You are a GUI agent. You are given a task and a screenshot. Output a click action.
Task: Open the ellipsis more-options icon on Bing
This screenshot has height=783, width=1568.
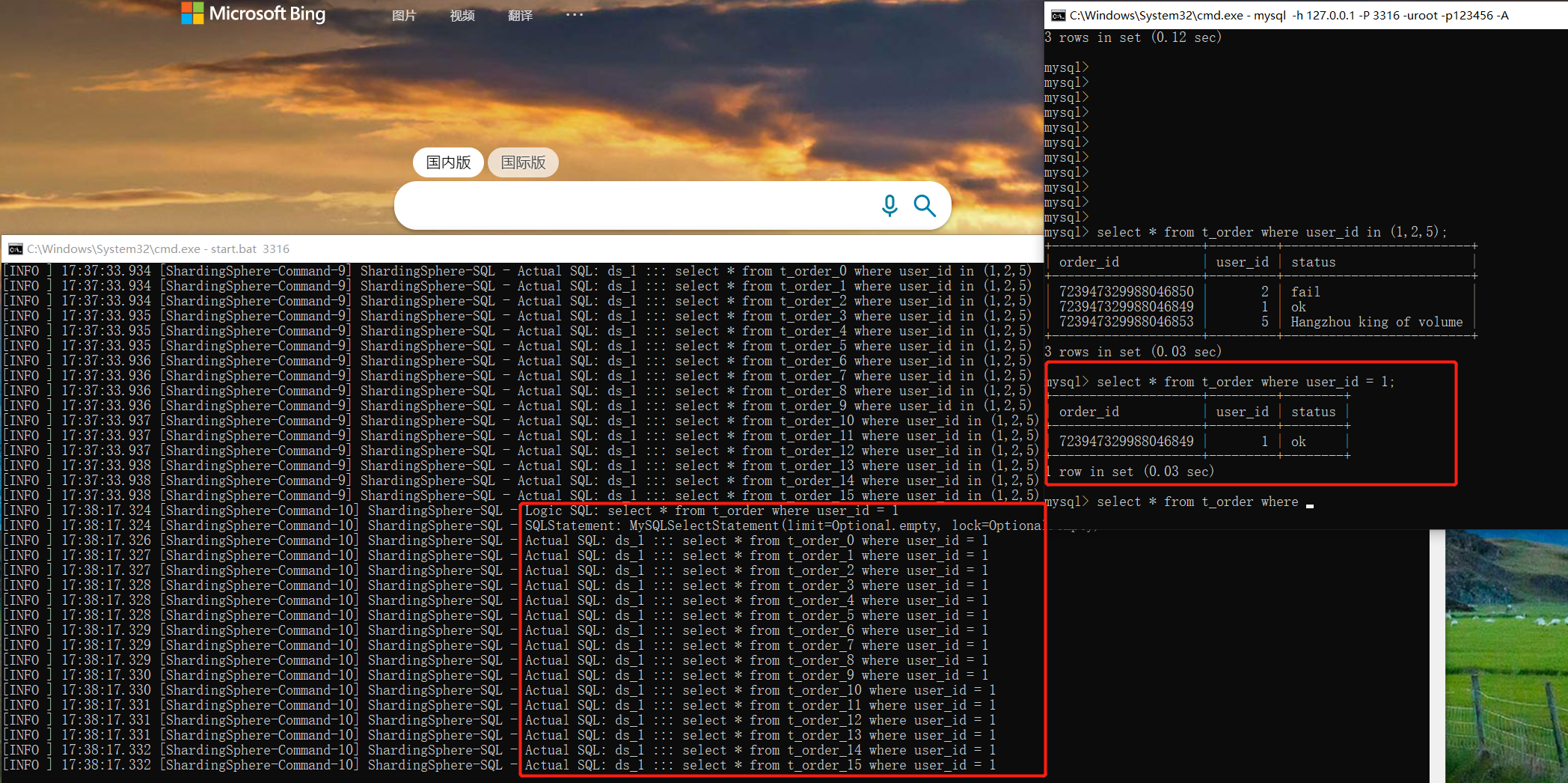click(x=574, y=14)
